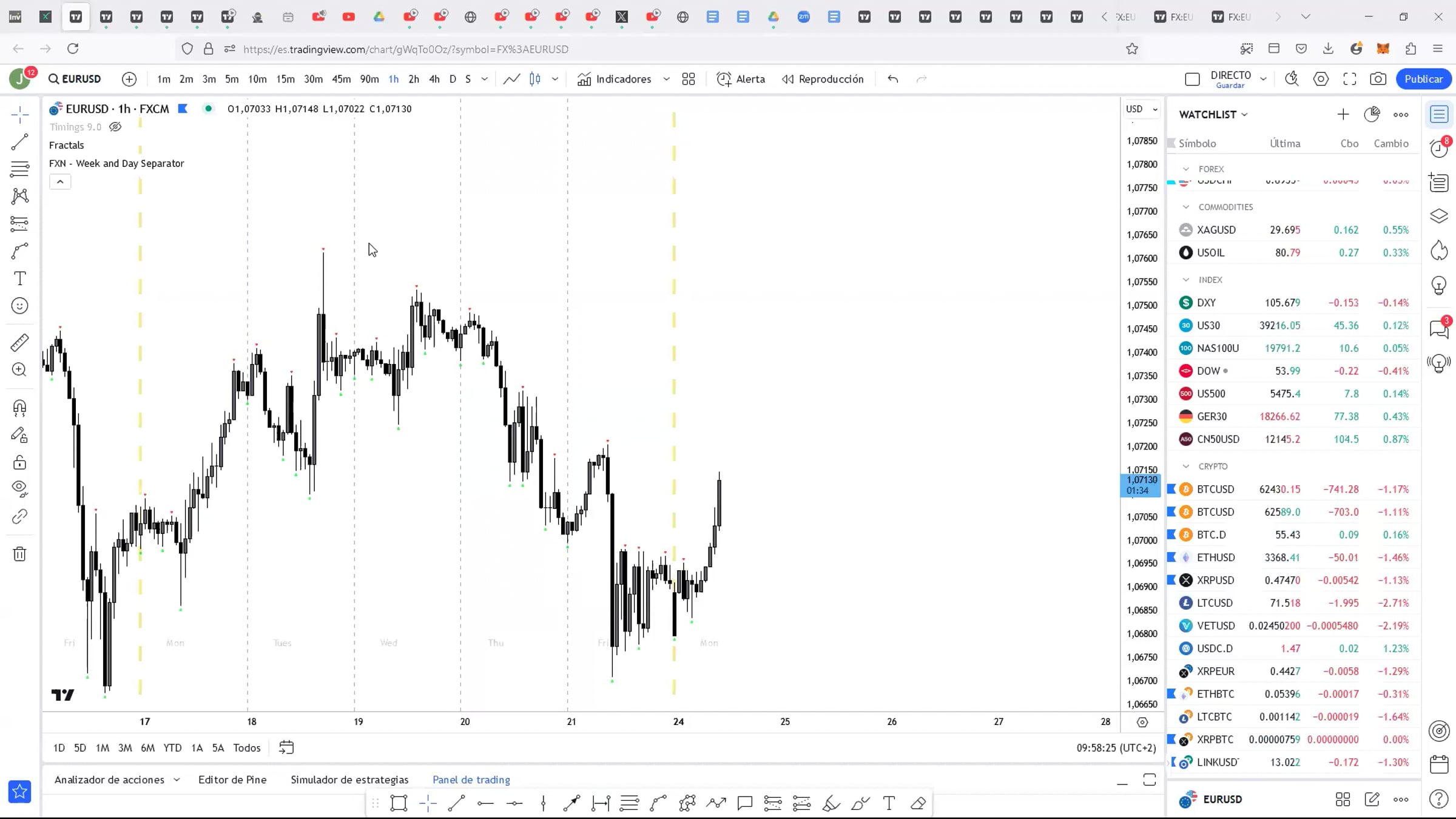This screenshot has height=819, width=1456.
Task: Open the ruler measure tool
Action: click(x=19, y=343)
